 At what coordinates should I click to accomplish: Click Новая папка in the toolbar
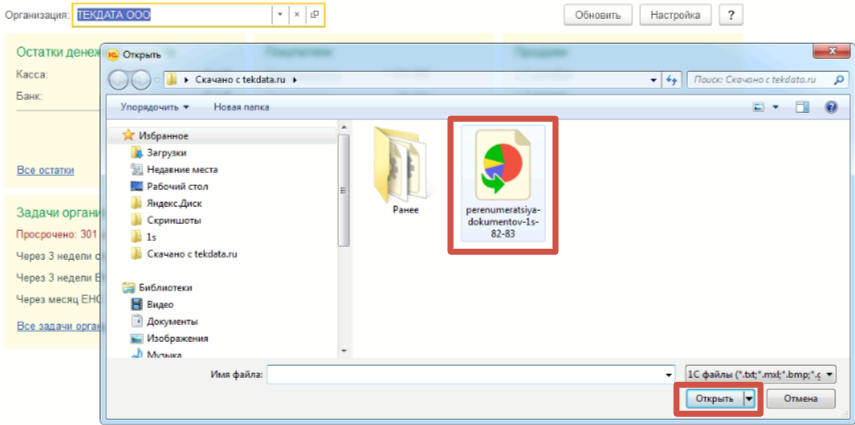click(x=241, y=107)
